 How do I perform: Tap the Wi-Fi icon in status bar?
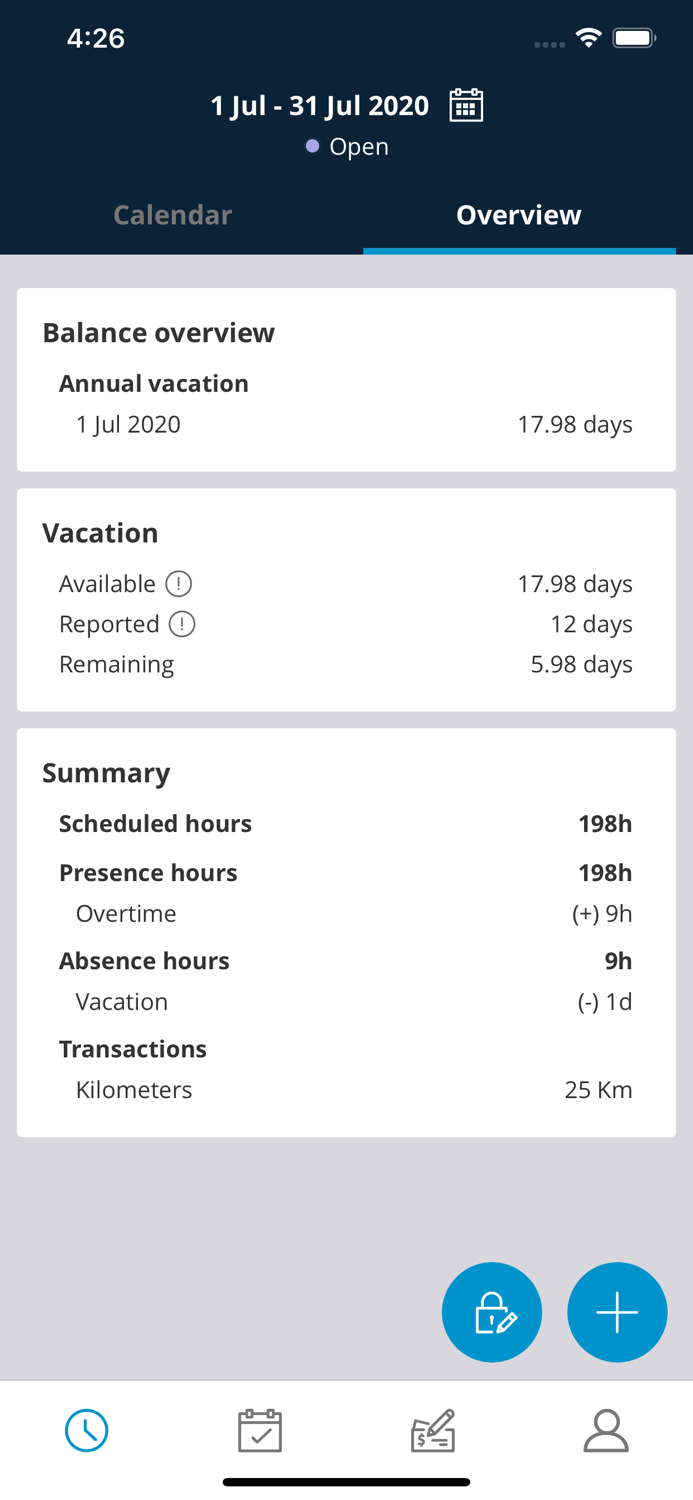[588, 37]
